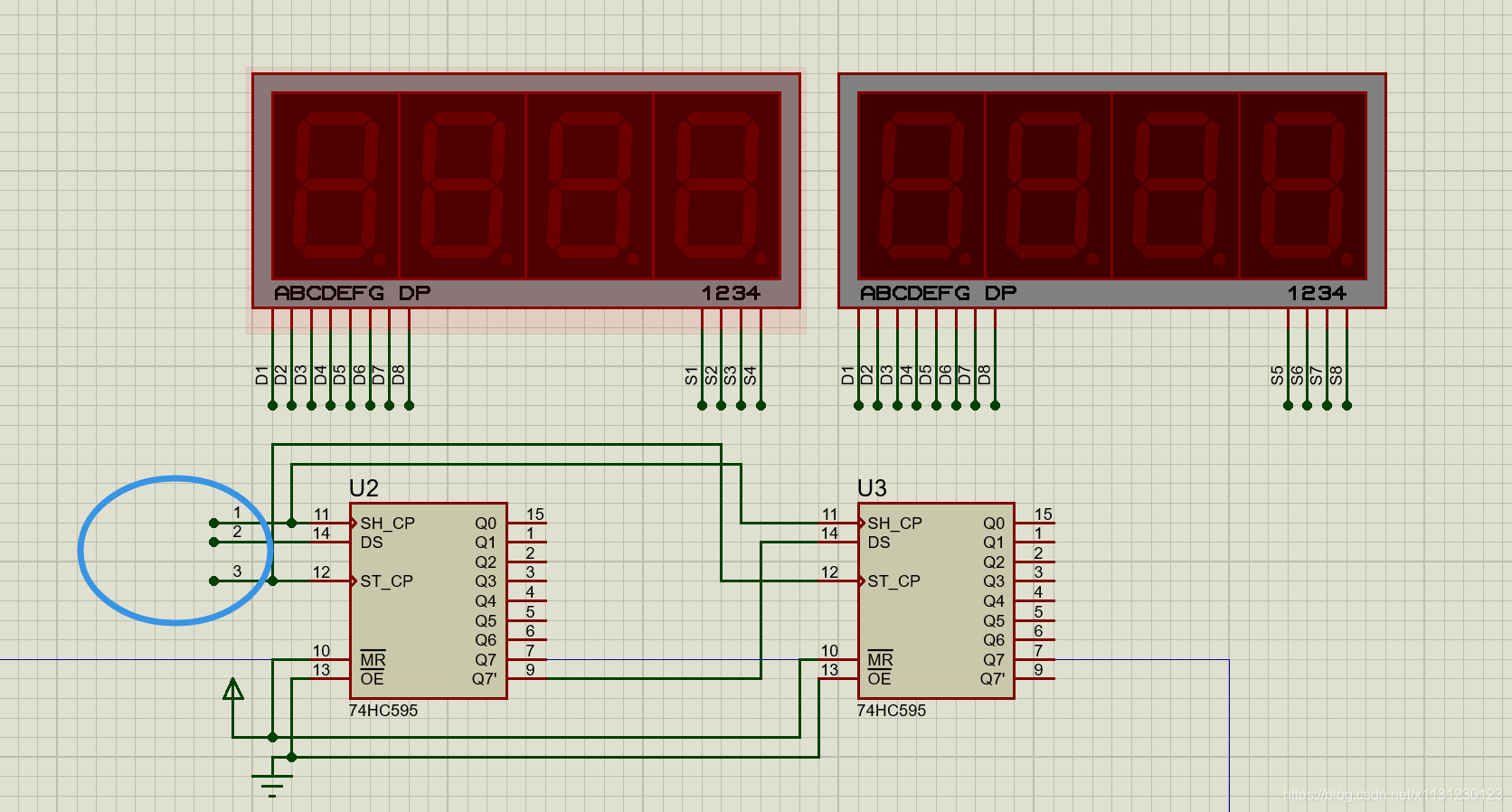1512x812 pixels.
Task: Click the MR pin 10 of U3
Action: click(839, 659)
